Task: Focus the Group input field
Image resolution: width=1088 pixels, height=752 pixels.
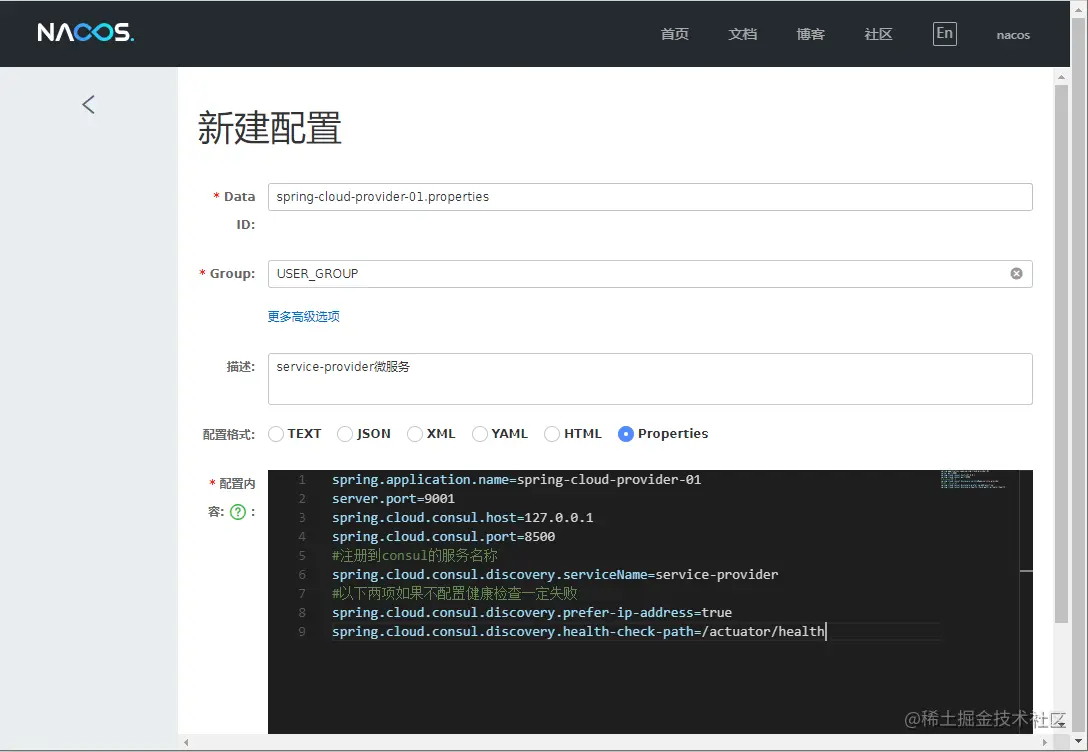Action: pos(650,274)
